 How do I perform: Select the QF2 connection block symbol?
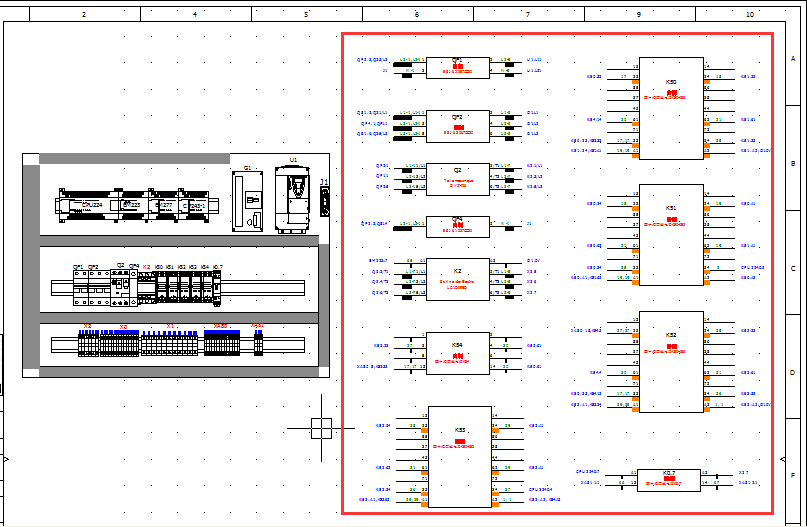458,126
